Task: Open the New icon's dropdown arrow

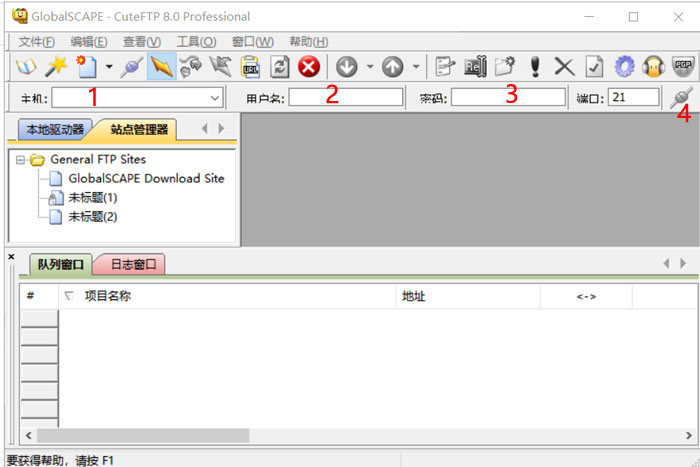Action: [109, 67]
